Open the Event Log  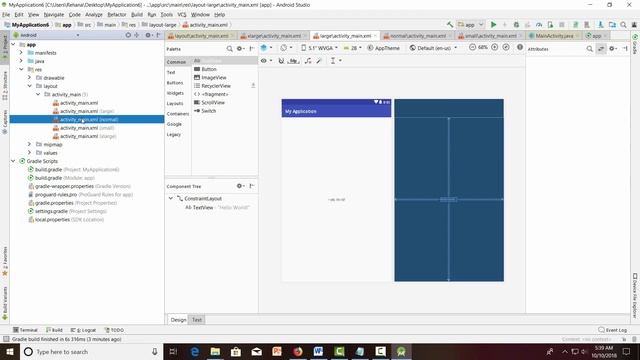point(612,330)
